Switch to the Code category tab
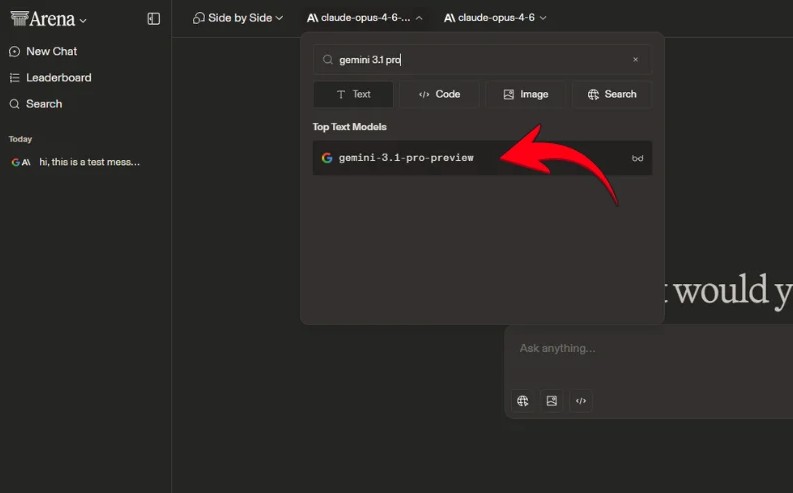 pos(439,94)
